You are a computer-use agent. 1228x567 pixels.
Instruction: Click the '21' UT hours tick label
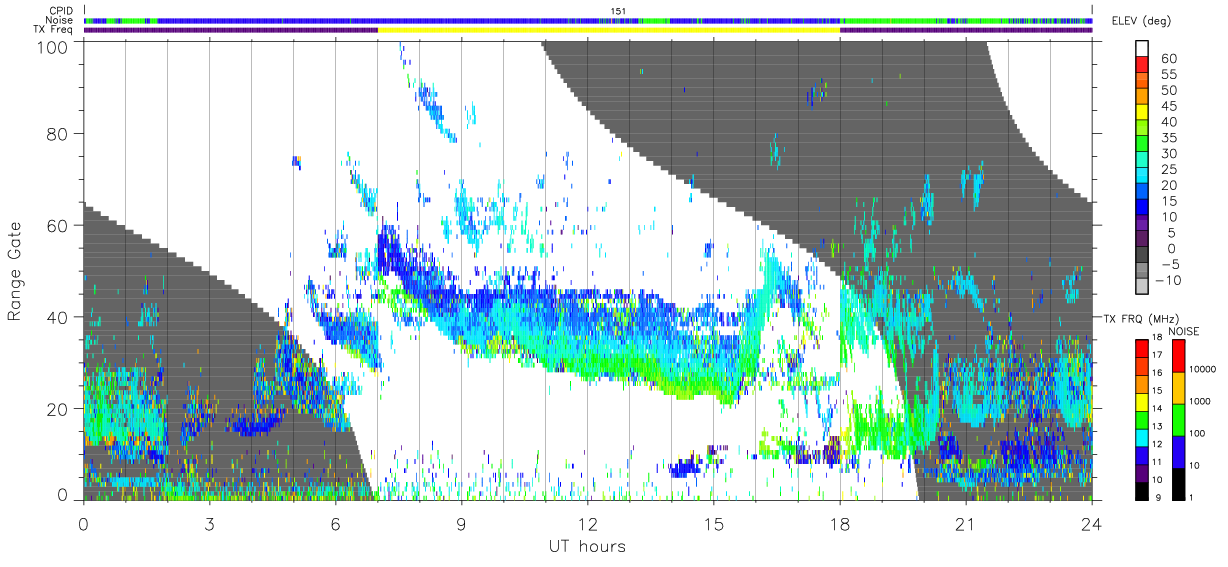coord(966,523)
